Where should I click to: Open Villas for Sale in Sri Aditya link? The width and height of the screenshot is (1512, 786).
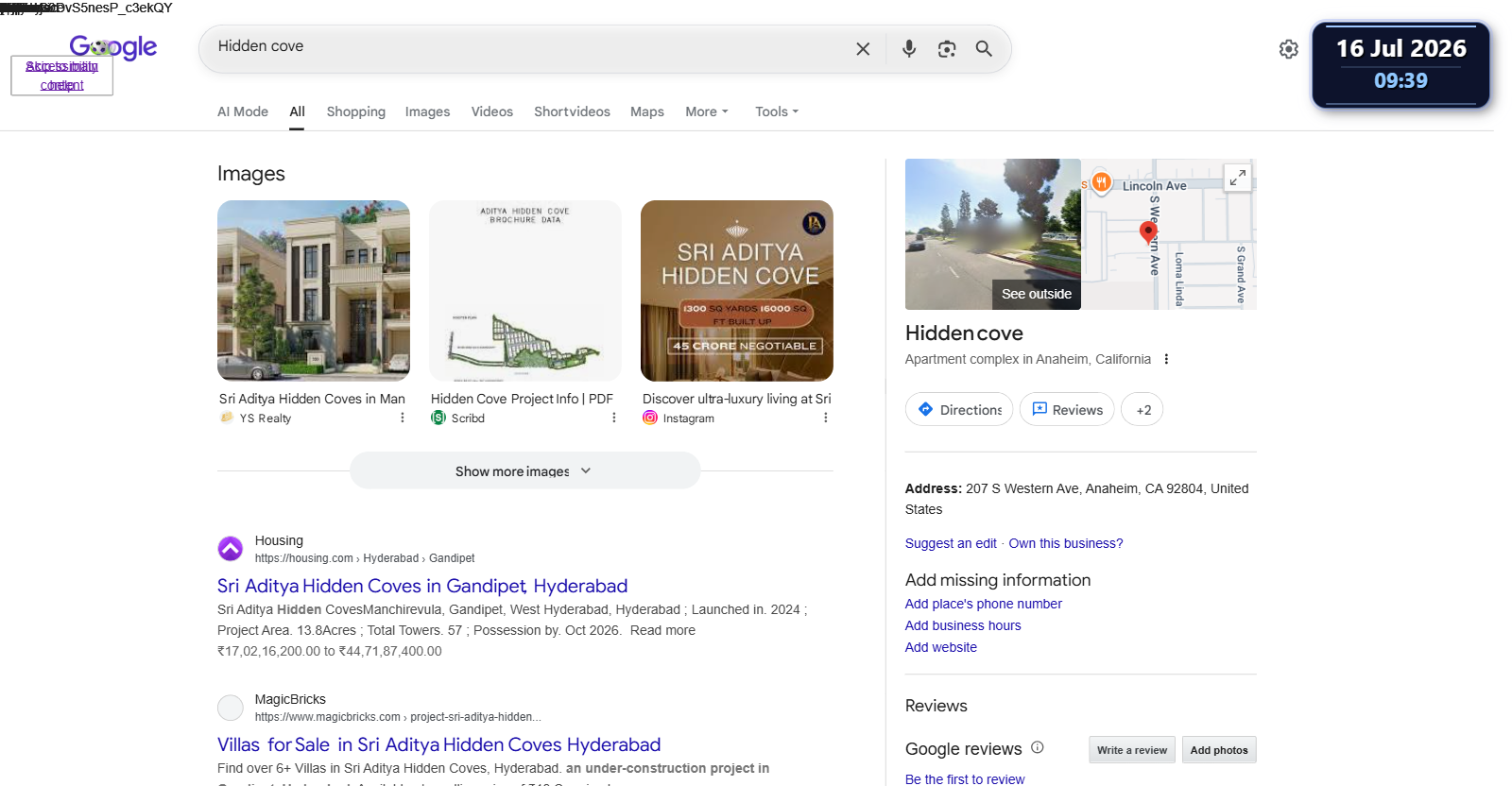click(x=439, y=744)
